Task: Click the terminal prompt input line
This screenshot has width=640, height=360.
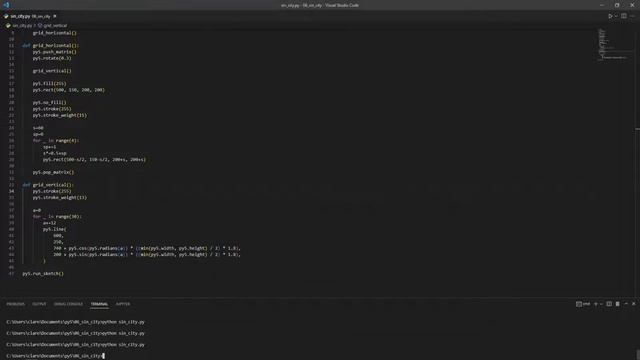Action: click(x=55, y=356)
